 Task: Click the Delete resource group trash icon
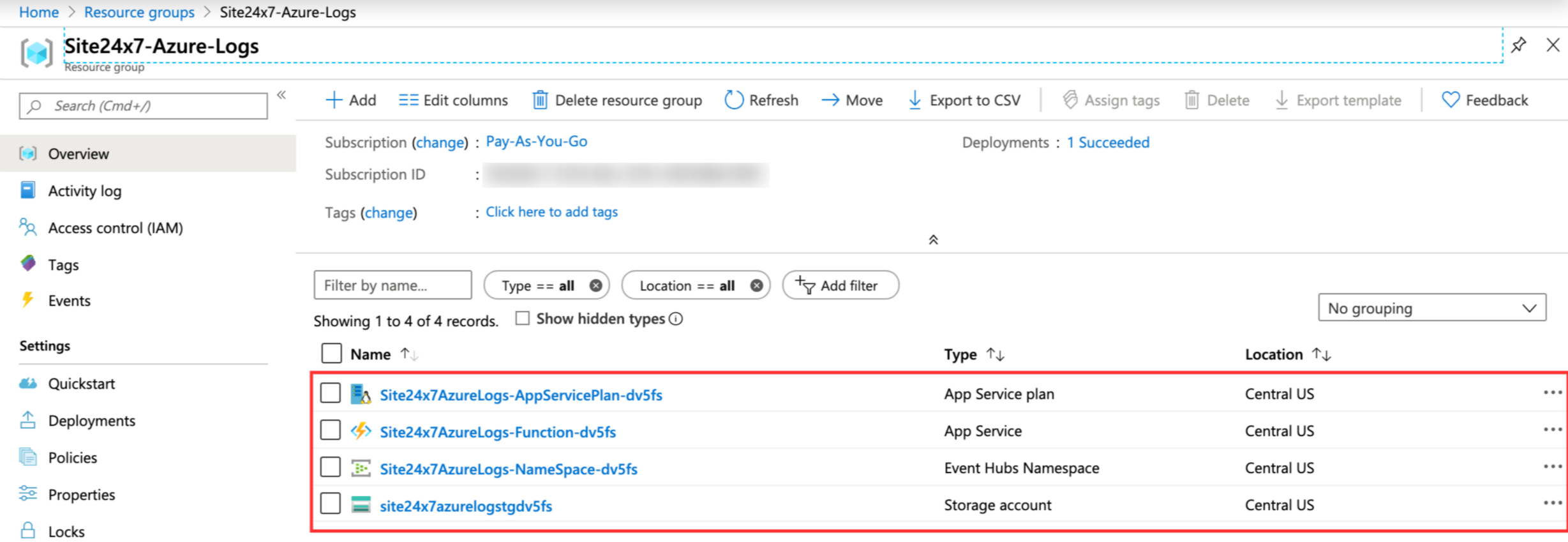(540, 100)
